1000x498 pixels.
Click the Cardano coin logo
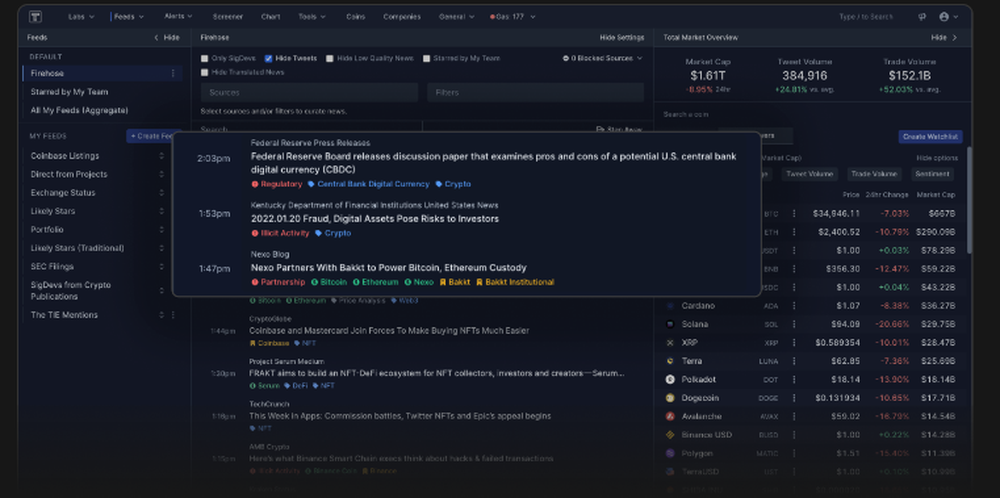tap(670, 306)
